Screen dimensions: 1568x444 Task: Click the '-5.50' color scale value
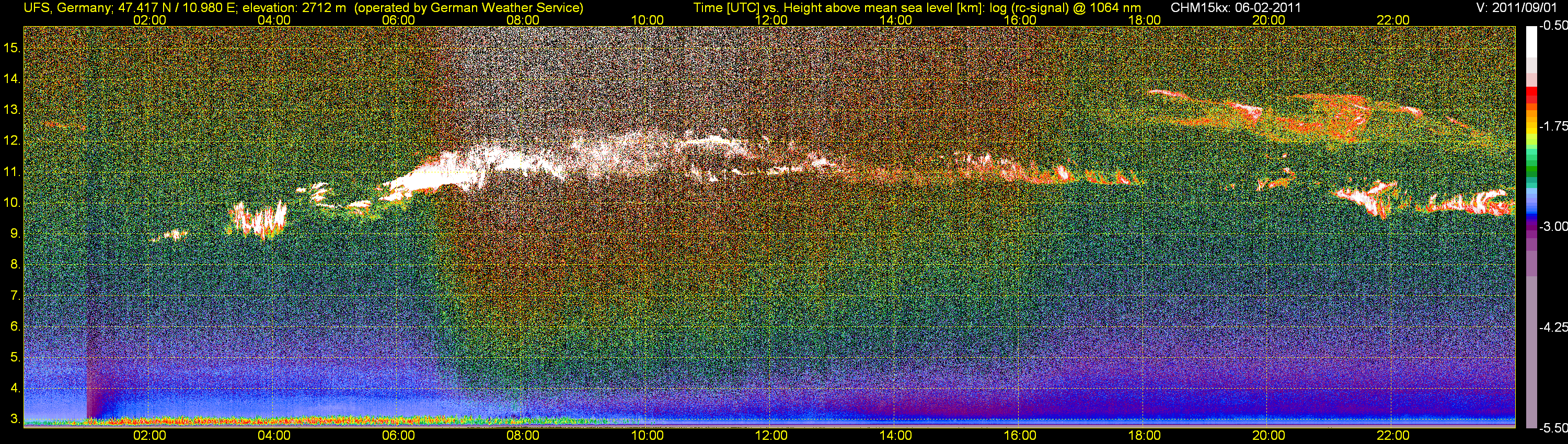pos(1553,428)
